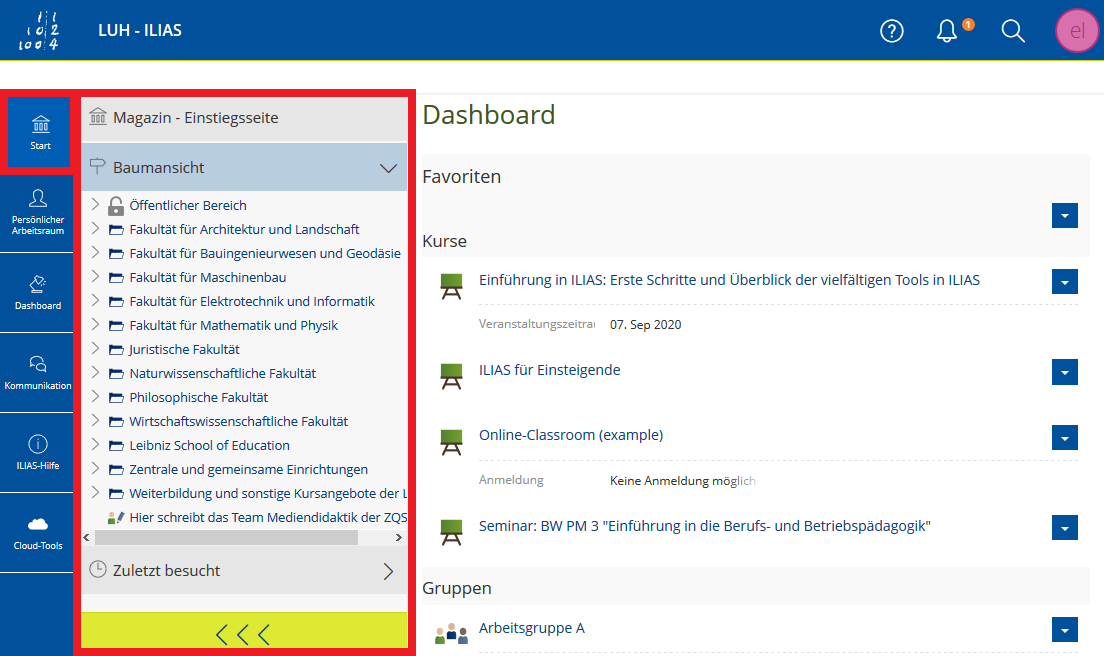Open actions dropdown for Seminar: BW PM 3

(x=1065, y=527)
